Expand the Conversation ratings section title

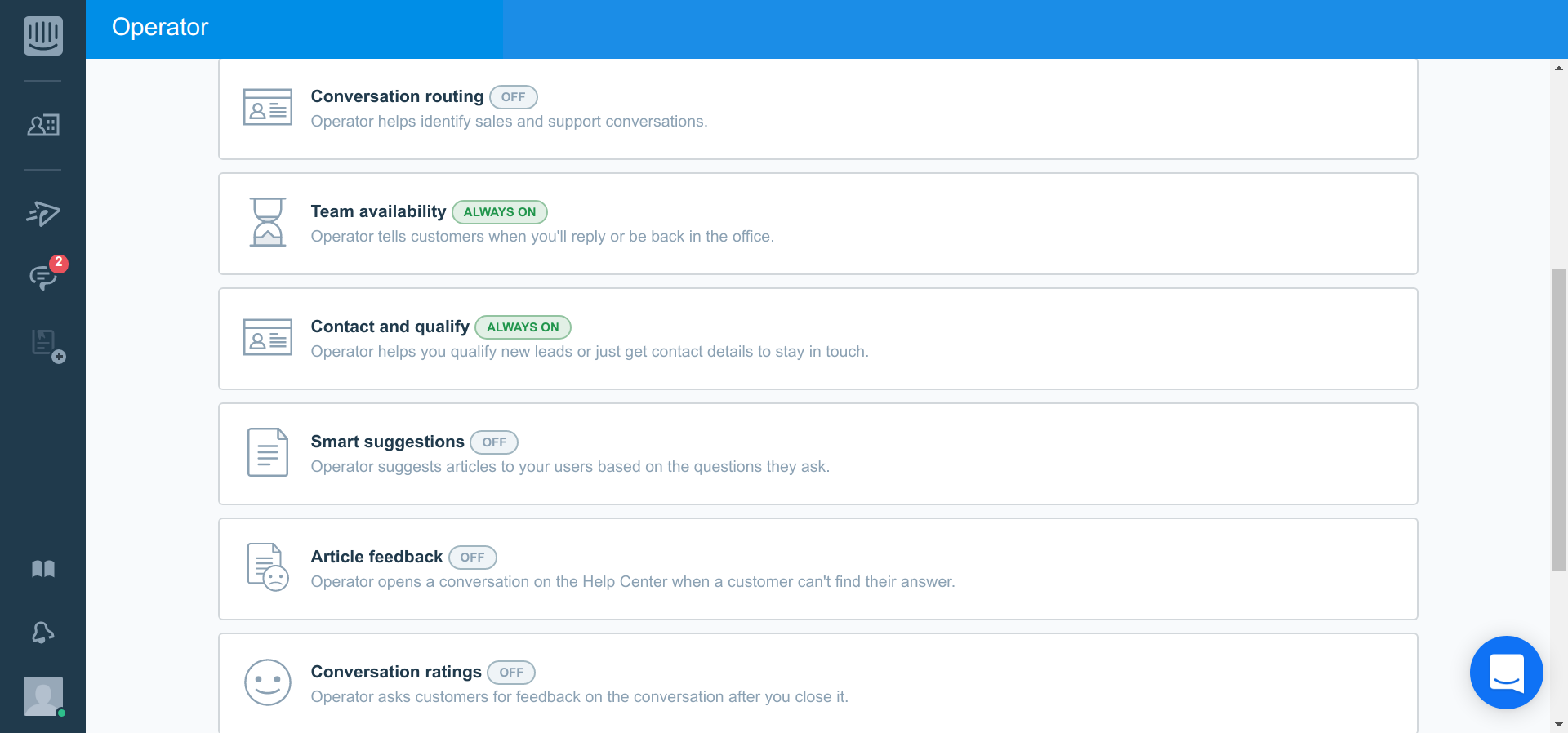(396, 672)
